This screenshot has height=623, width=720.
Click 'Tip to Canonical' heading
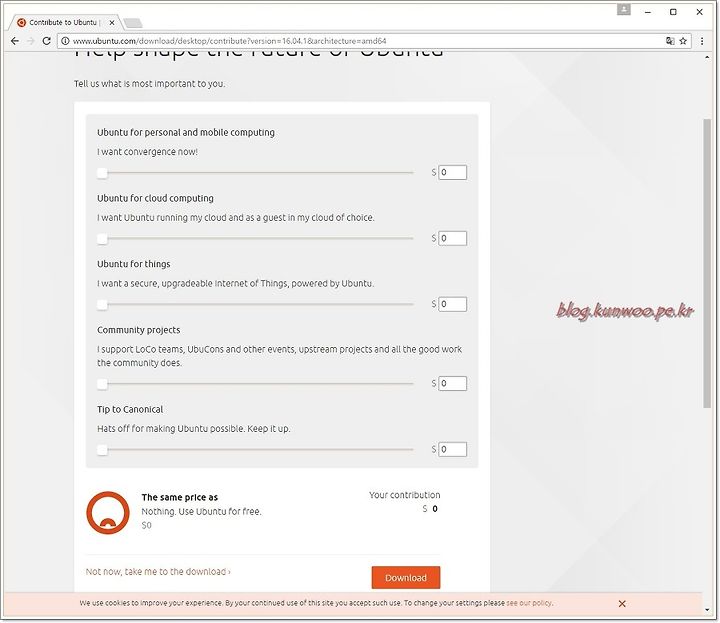pos(130,410)
